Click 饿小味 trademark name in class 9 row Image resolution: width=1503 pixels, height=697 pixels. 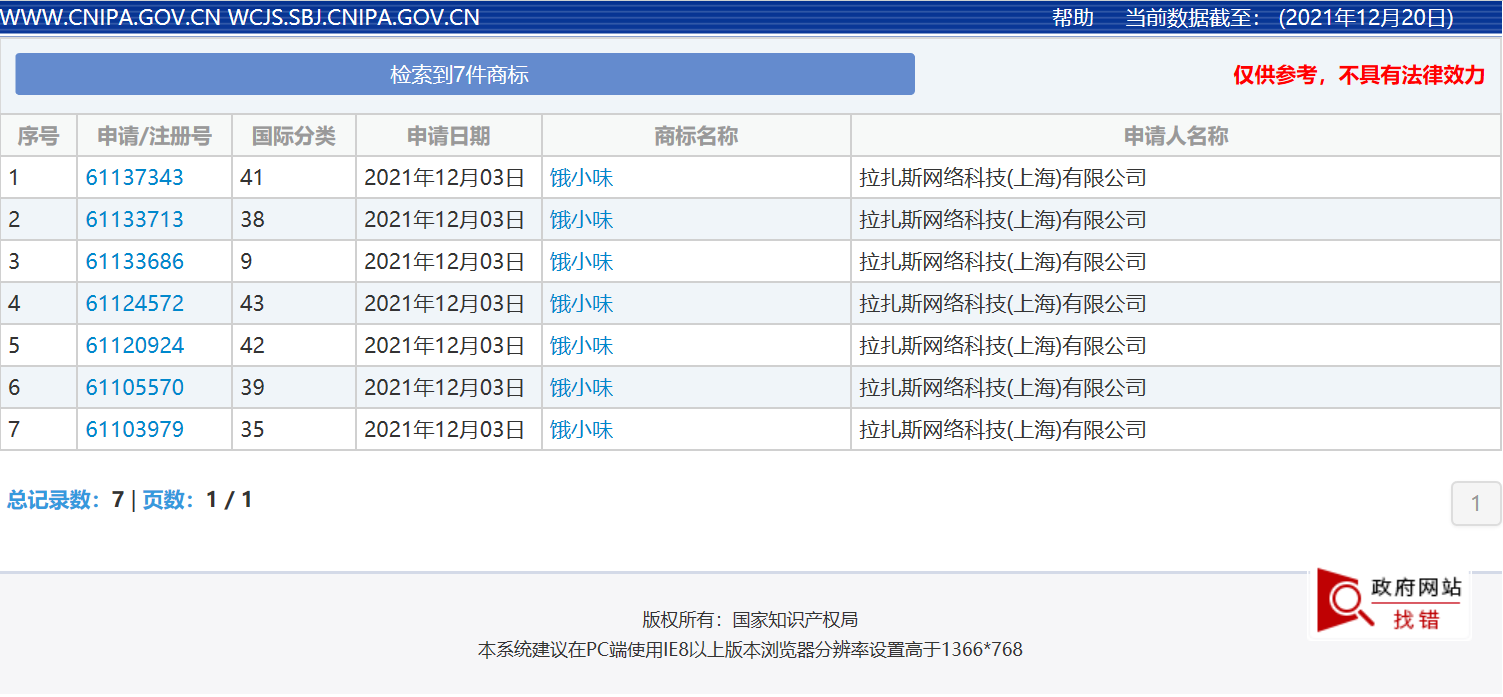click(581, 262)
